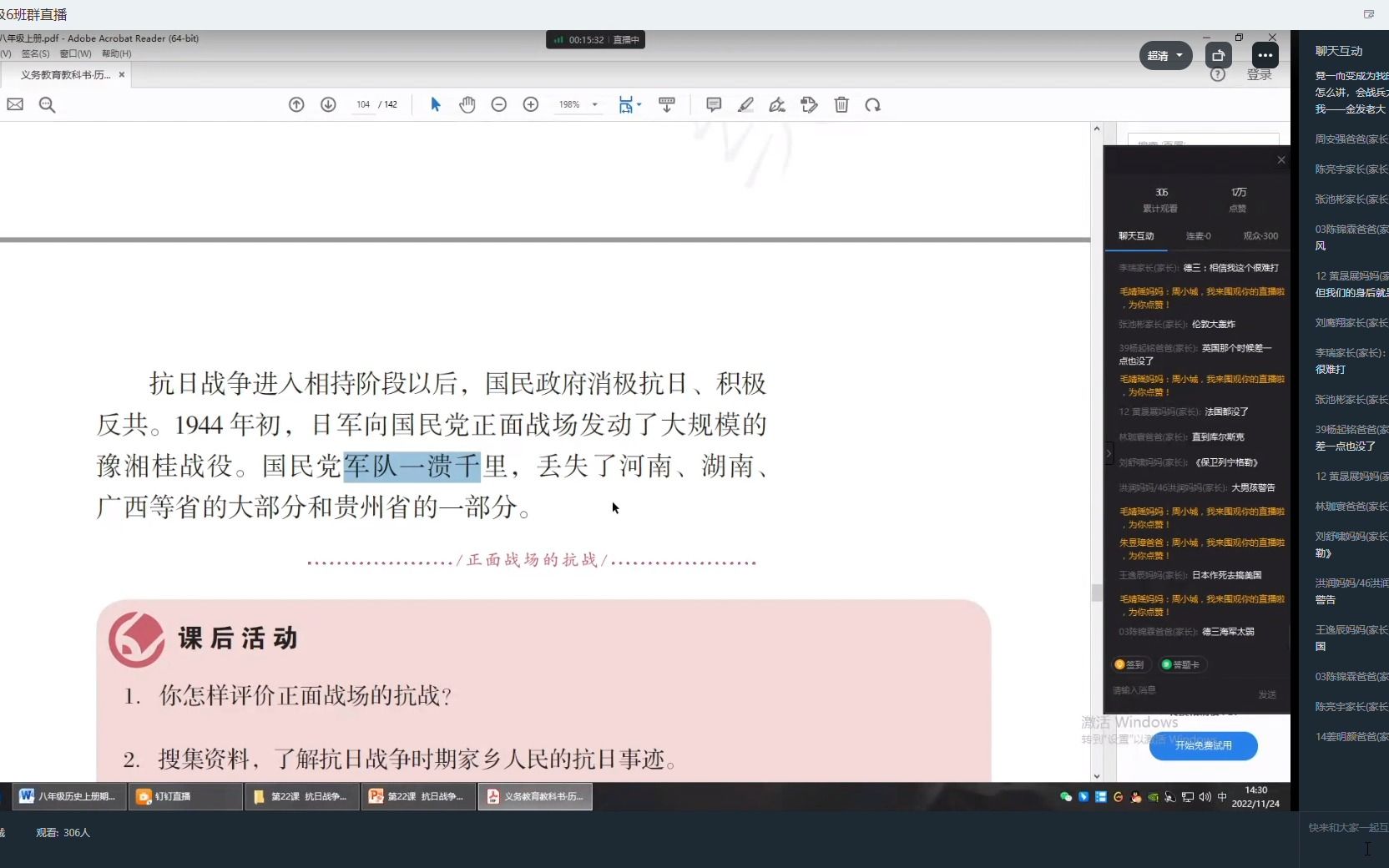Screen dimensions: 1389x868
Task: Open the 钉钉直播 taskbar item
Action: point(185,796)
